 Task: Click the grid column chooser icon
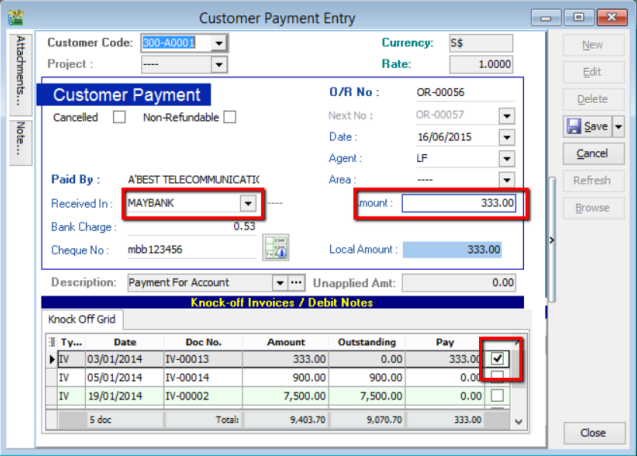coord(52,342)
